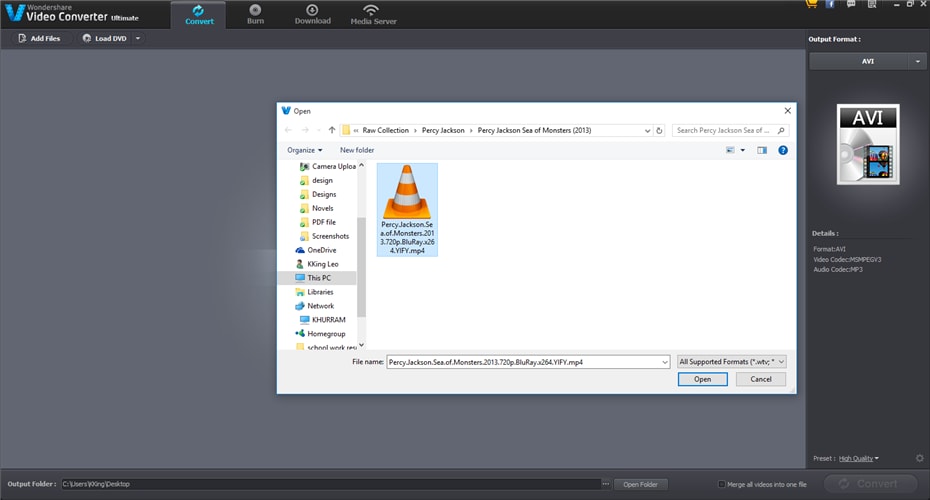Image resolution: width=930 pixels, height=500 pixels.
Task: Click Cancel in the Open dialog
Action: pos(760,379)
